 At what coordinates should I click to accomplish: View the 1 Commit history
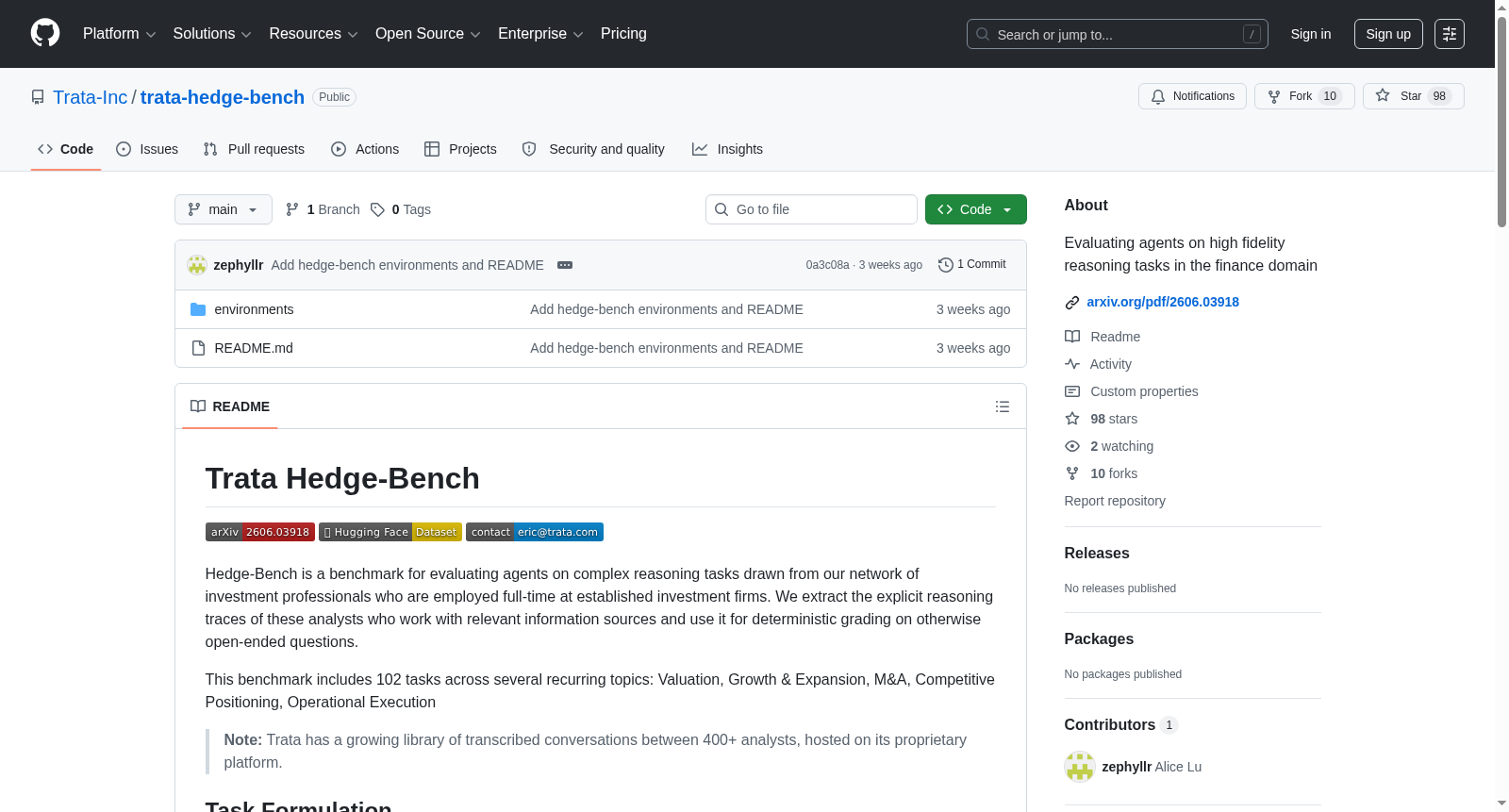point(972,265)
